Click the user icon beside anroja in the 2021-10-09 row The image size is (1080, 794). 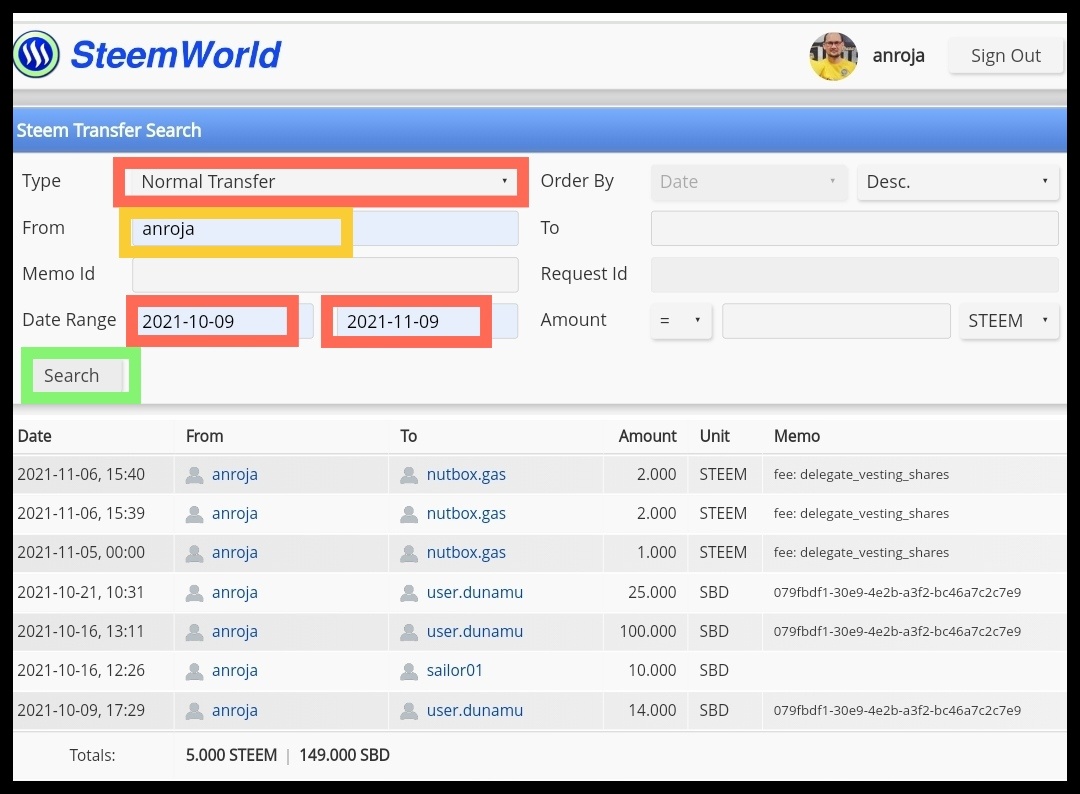(195, 711)
